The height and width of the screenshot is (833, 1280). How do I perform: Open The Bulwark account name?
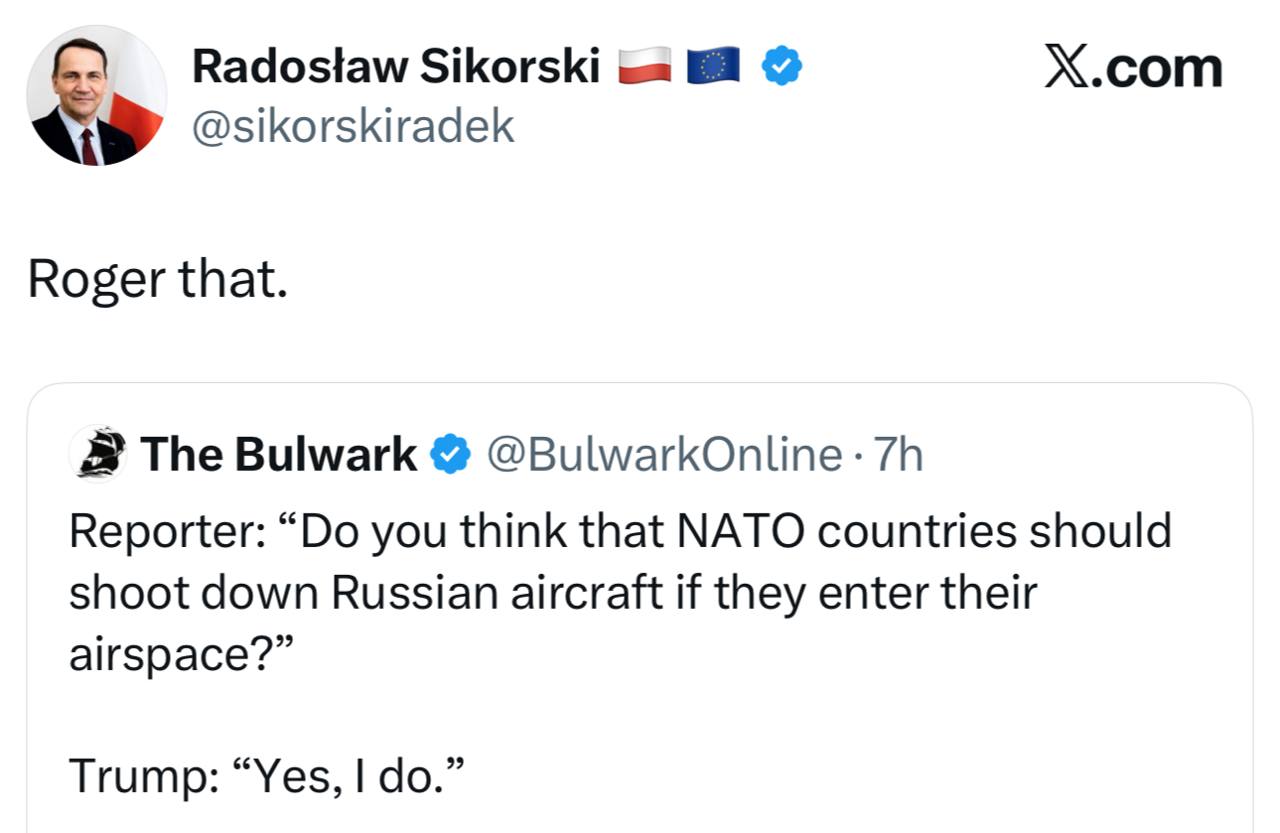click(x=279, y=455)
